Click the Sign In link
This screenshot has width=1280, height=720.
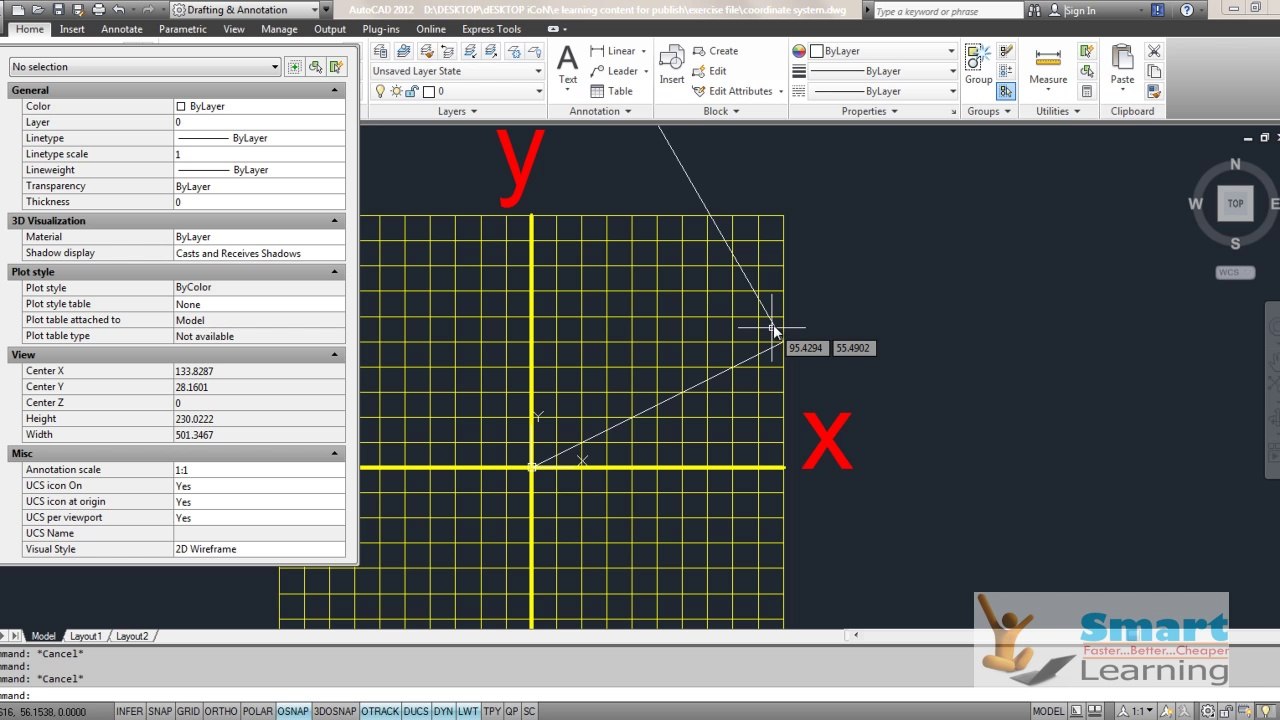[1080, 11]
